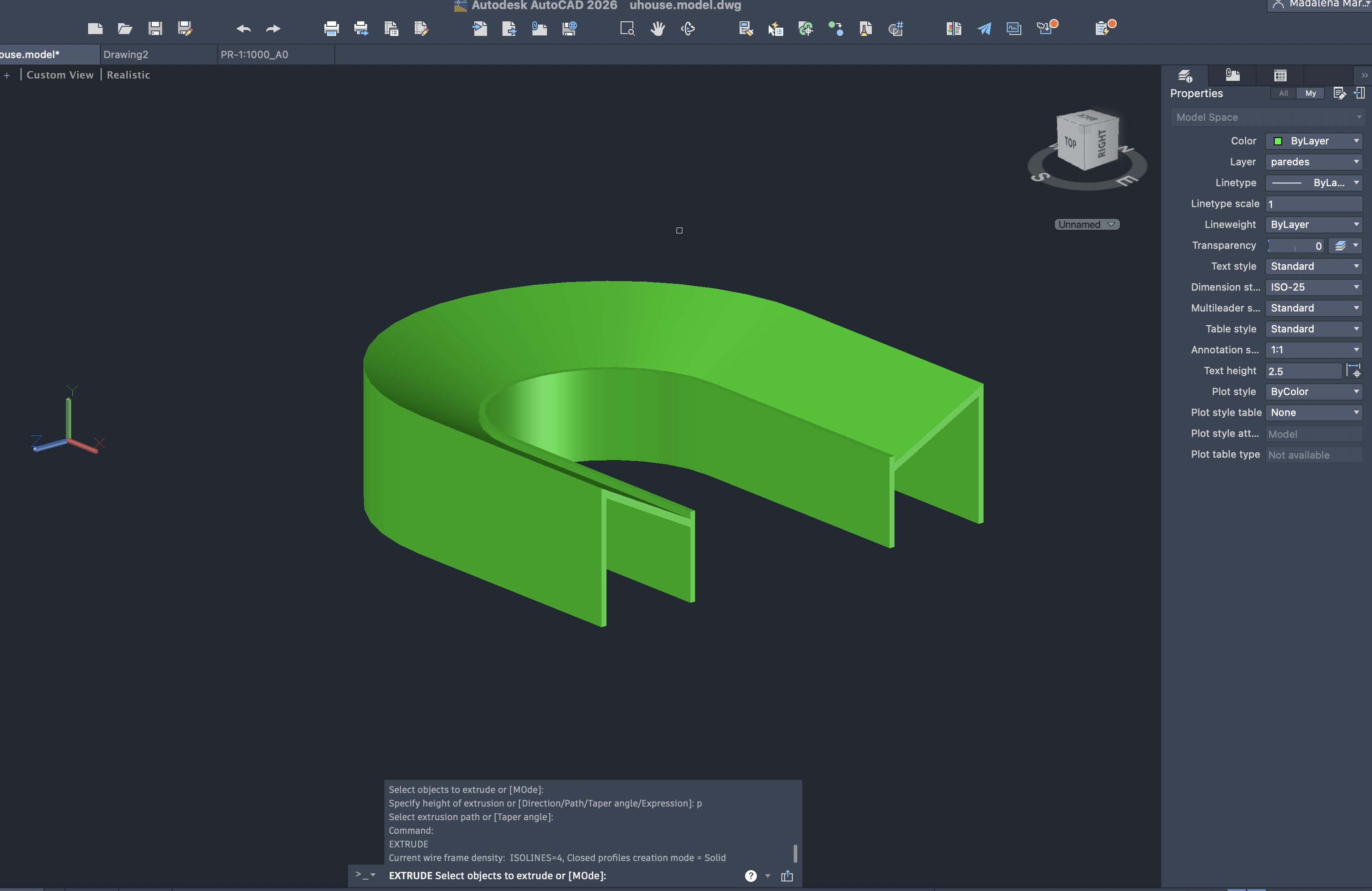Click the Undo arrow icon
The image size is (1372, 891).
(x=243, y=28)
